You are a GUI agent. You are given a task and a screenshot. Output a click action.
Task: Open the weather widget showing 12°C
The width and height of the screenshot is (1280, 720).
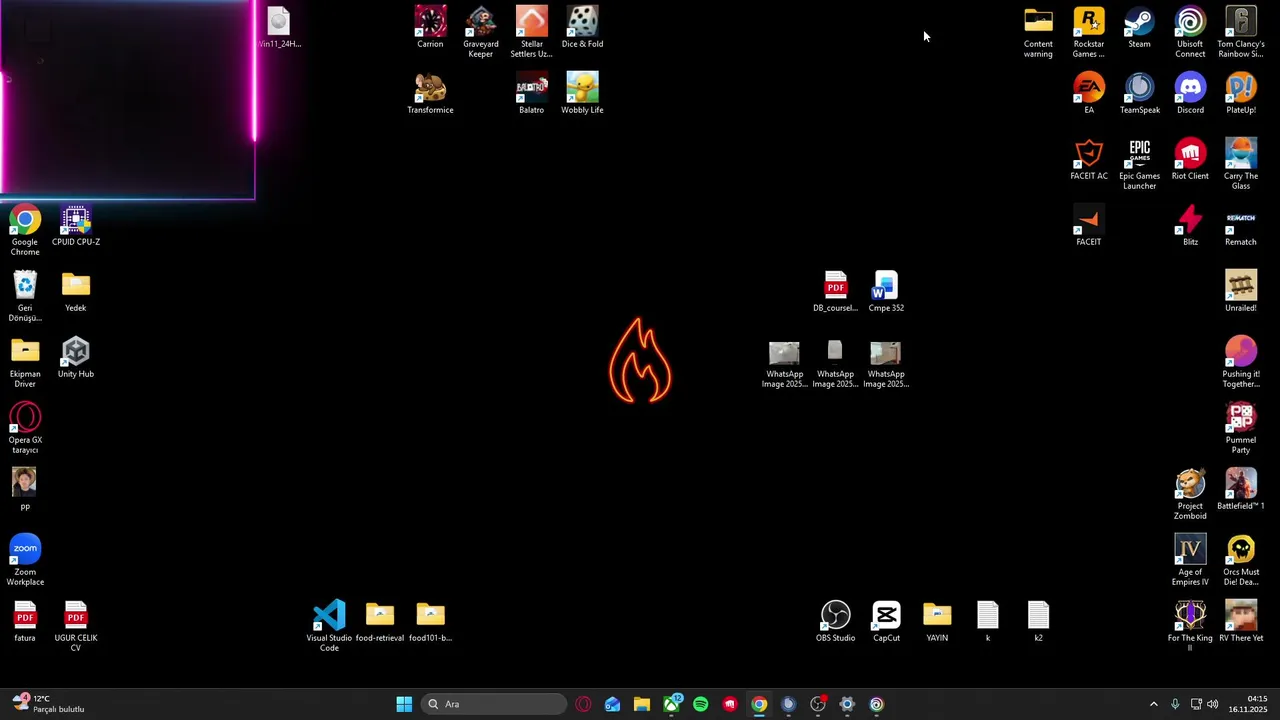(x=49, y=704)
